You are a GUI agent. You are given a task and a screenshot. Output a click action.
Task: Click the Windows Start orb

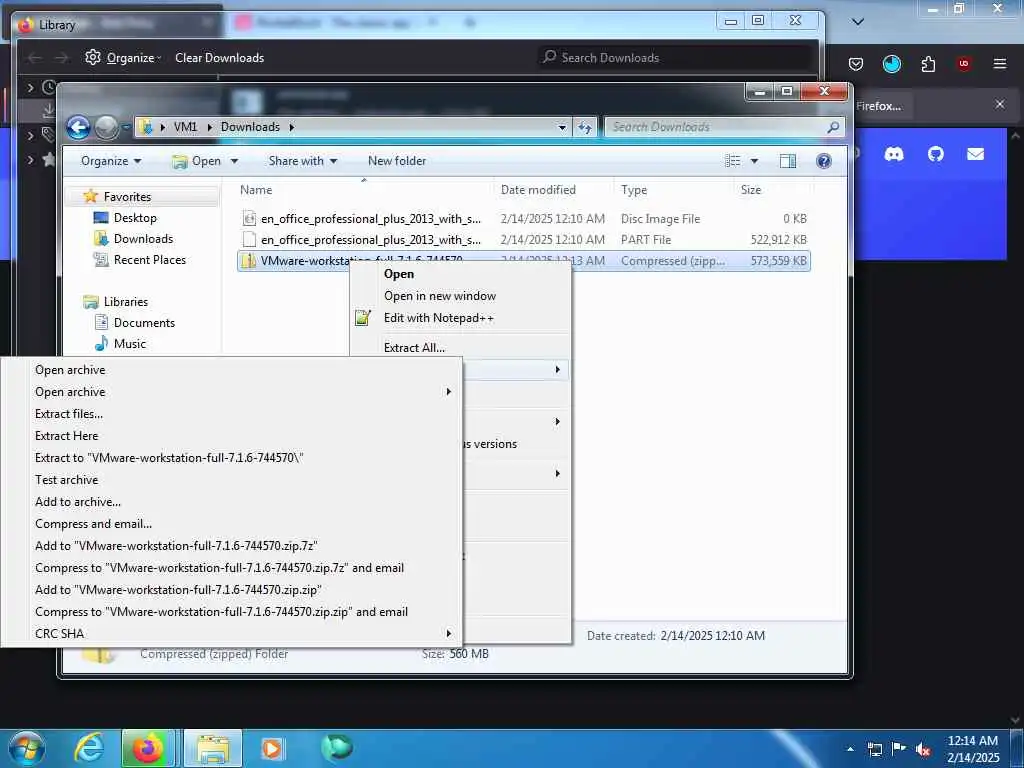26,748
